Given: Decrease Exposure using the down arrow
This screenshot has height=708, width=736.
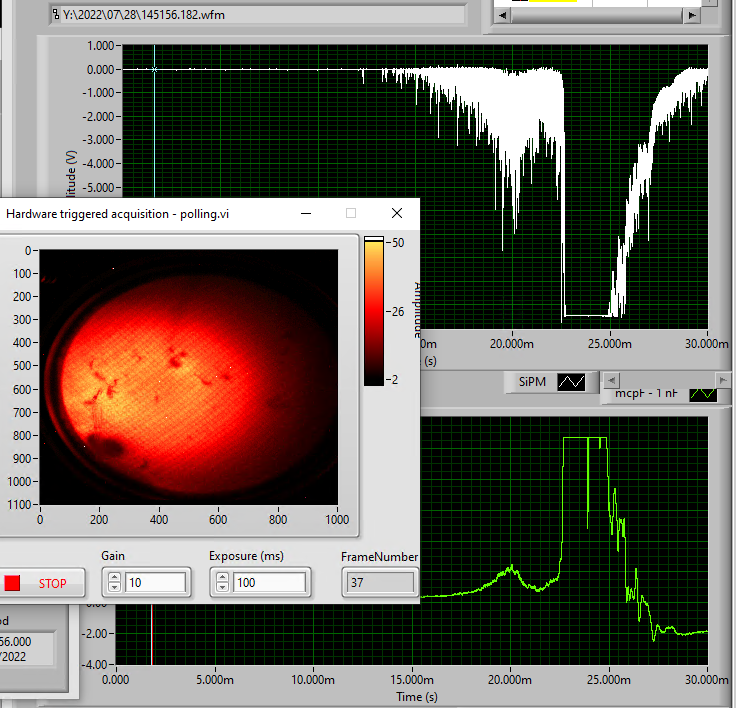Looking at the screenshot, I should [x=222, y=588].
